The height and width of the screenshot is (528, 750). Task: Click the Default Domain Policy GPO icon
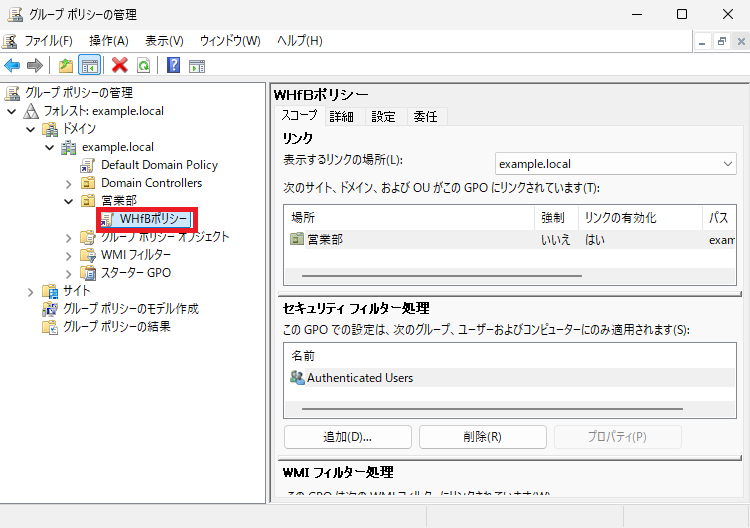pos(88,165)
